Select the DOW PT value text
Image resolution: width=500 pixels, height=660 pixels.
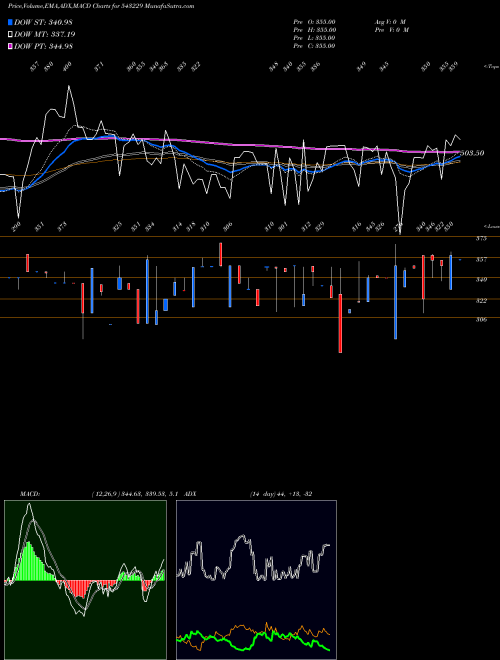pos(61,46)
